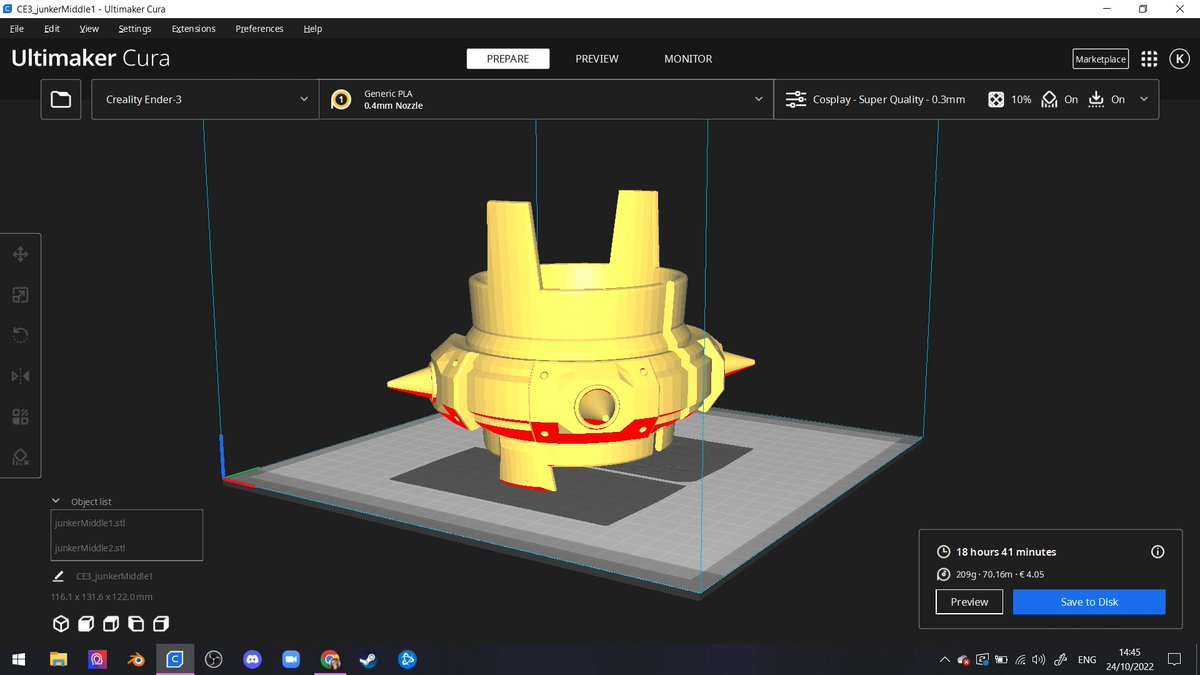Show hidden system tray icons
This screenshot has height=675, width=1200.
click(x=945, y=660)
